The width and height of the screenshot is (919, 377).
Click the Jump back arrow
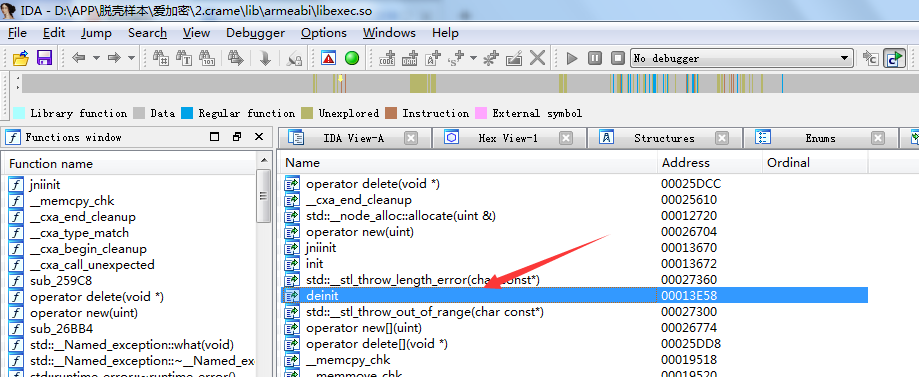[x=79, y=58]
